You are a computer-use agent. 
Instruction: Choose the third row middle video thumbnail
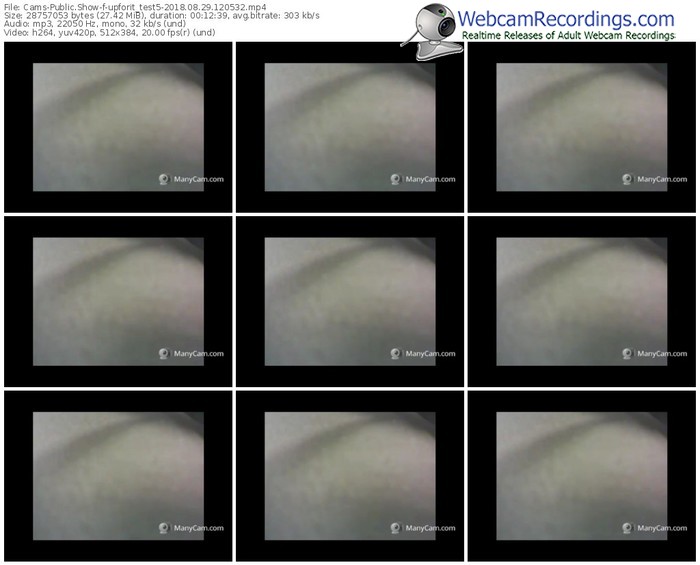click(349, 474)
